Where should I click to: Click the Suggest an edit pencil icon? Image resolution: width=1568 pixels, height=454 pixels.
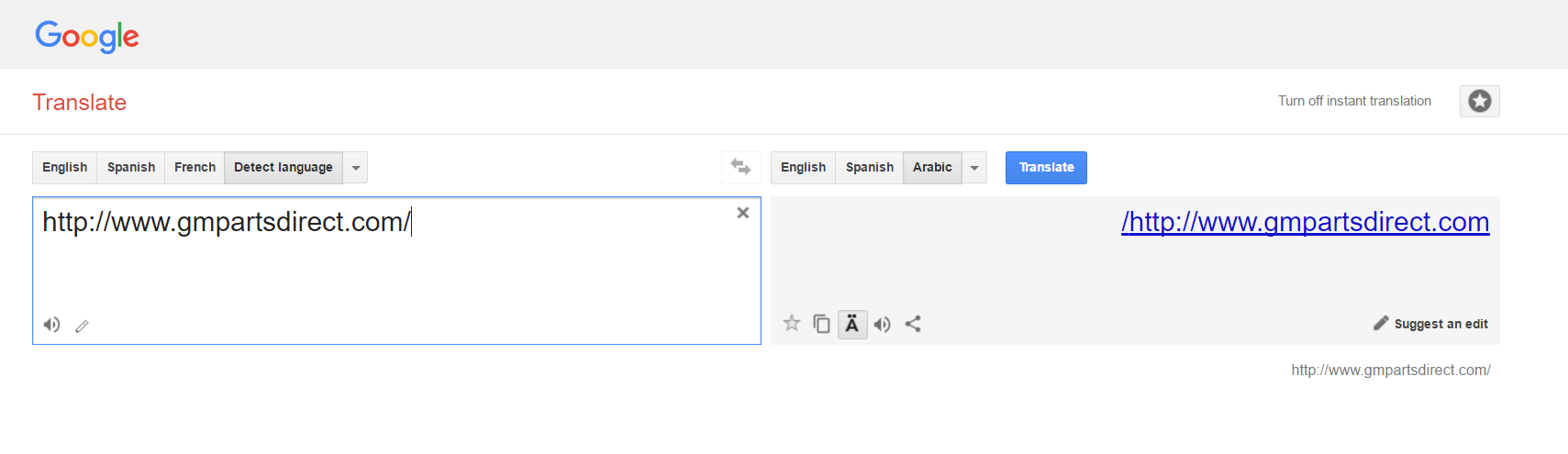(x=1381, y=323)
